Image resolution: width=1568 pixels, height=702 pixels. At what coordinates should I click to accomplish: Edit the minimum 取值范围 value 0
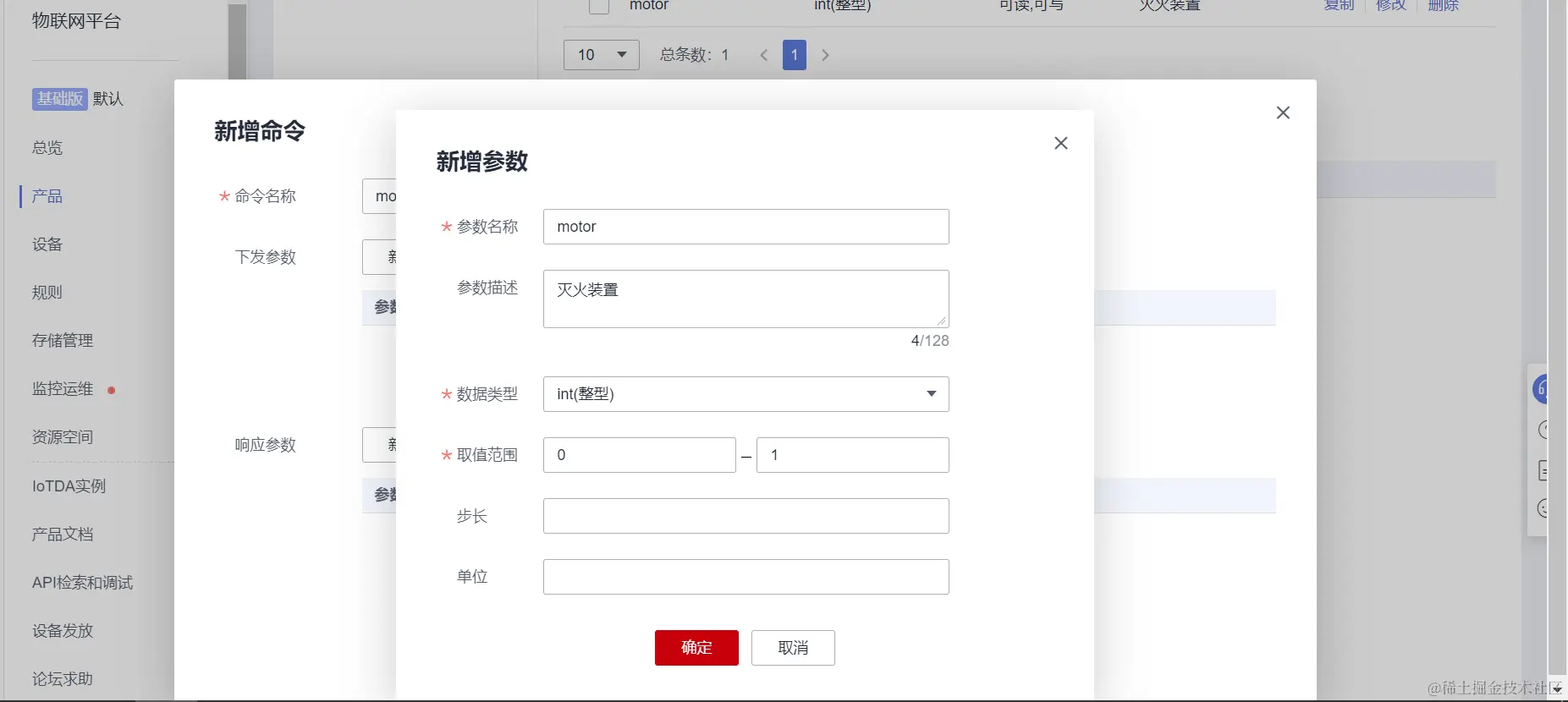[639, 455]
